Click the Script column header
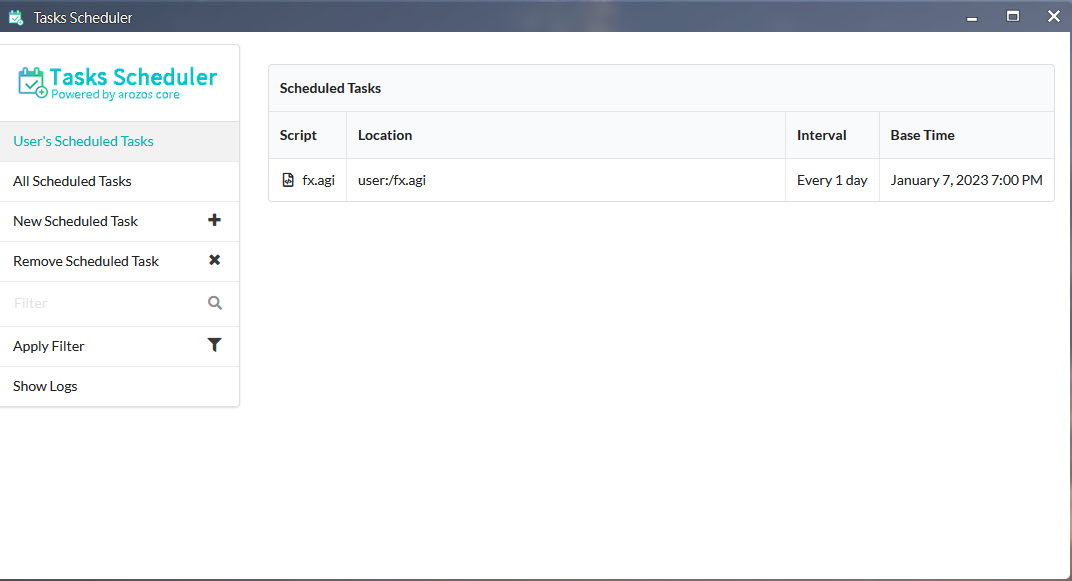This screenshot has height=581, width=1072. 298,135
